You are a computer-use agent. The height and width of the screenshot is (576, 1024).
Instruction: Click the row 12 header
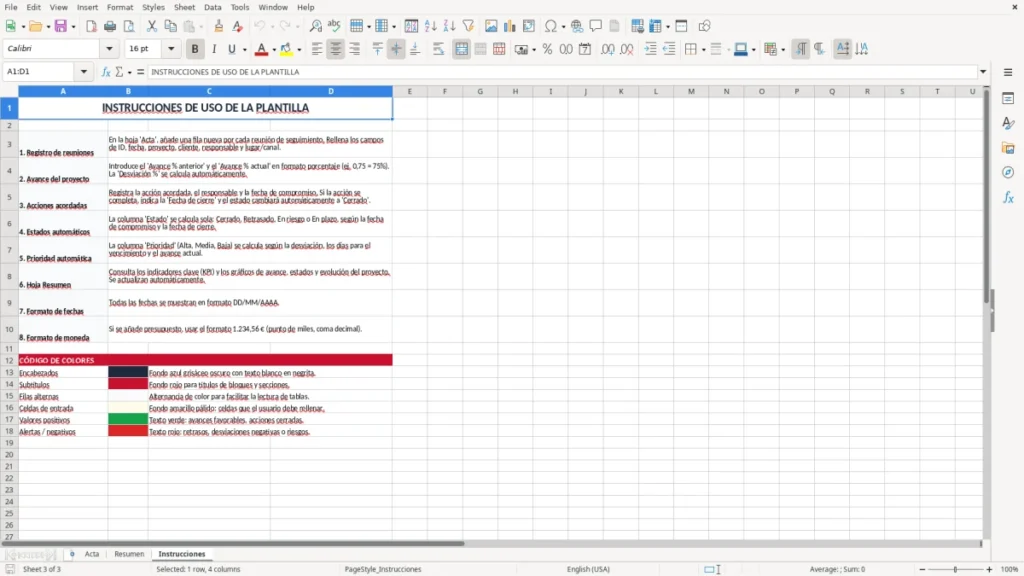point(9,360)
